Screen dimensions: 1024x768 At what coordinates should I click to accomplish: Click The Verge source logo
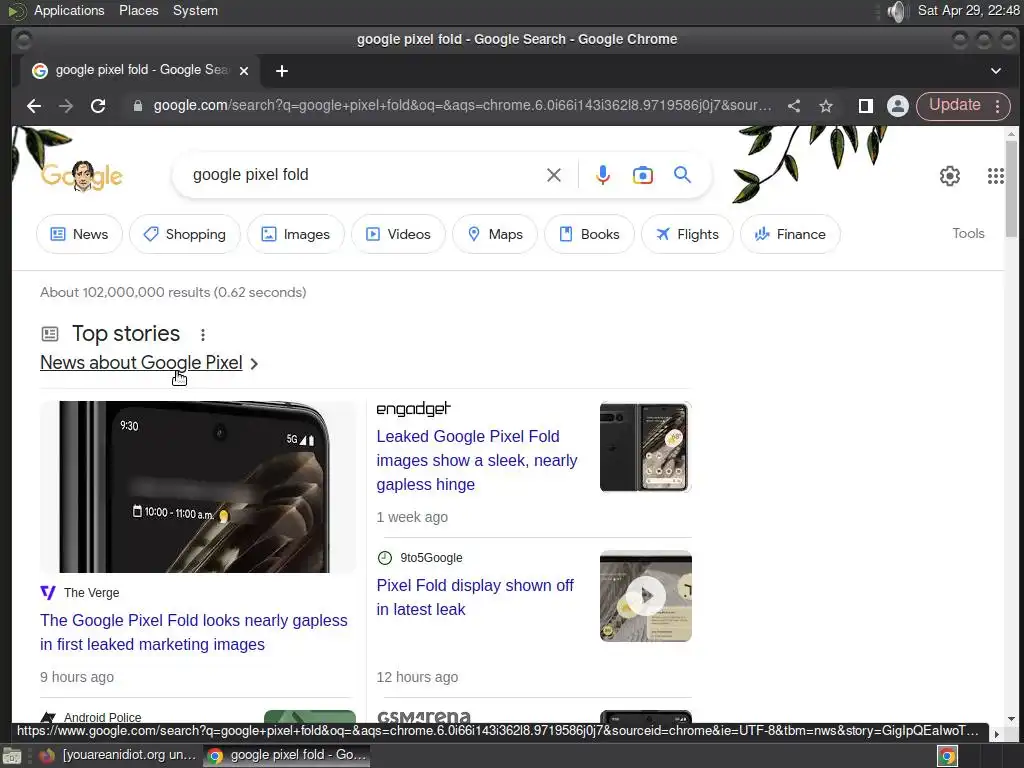[x=48, y=592]
